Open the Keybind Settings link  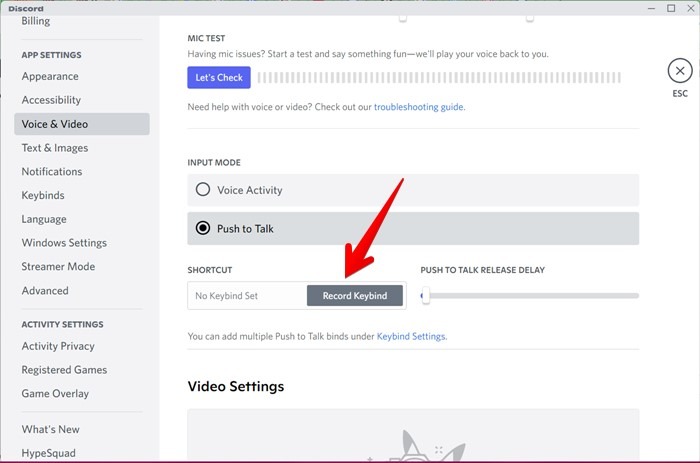point(411,336)
